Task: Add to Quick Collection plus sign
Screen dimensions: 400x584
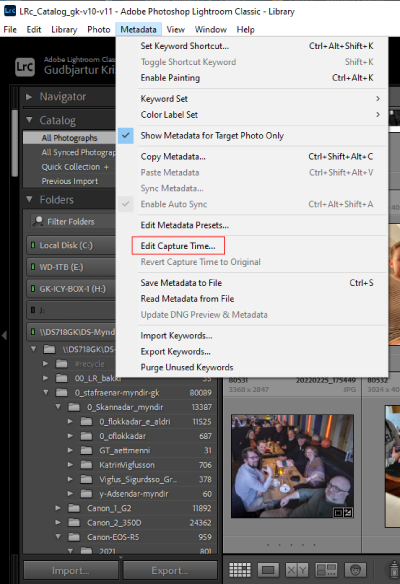Action: coord(107,167)
